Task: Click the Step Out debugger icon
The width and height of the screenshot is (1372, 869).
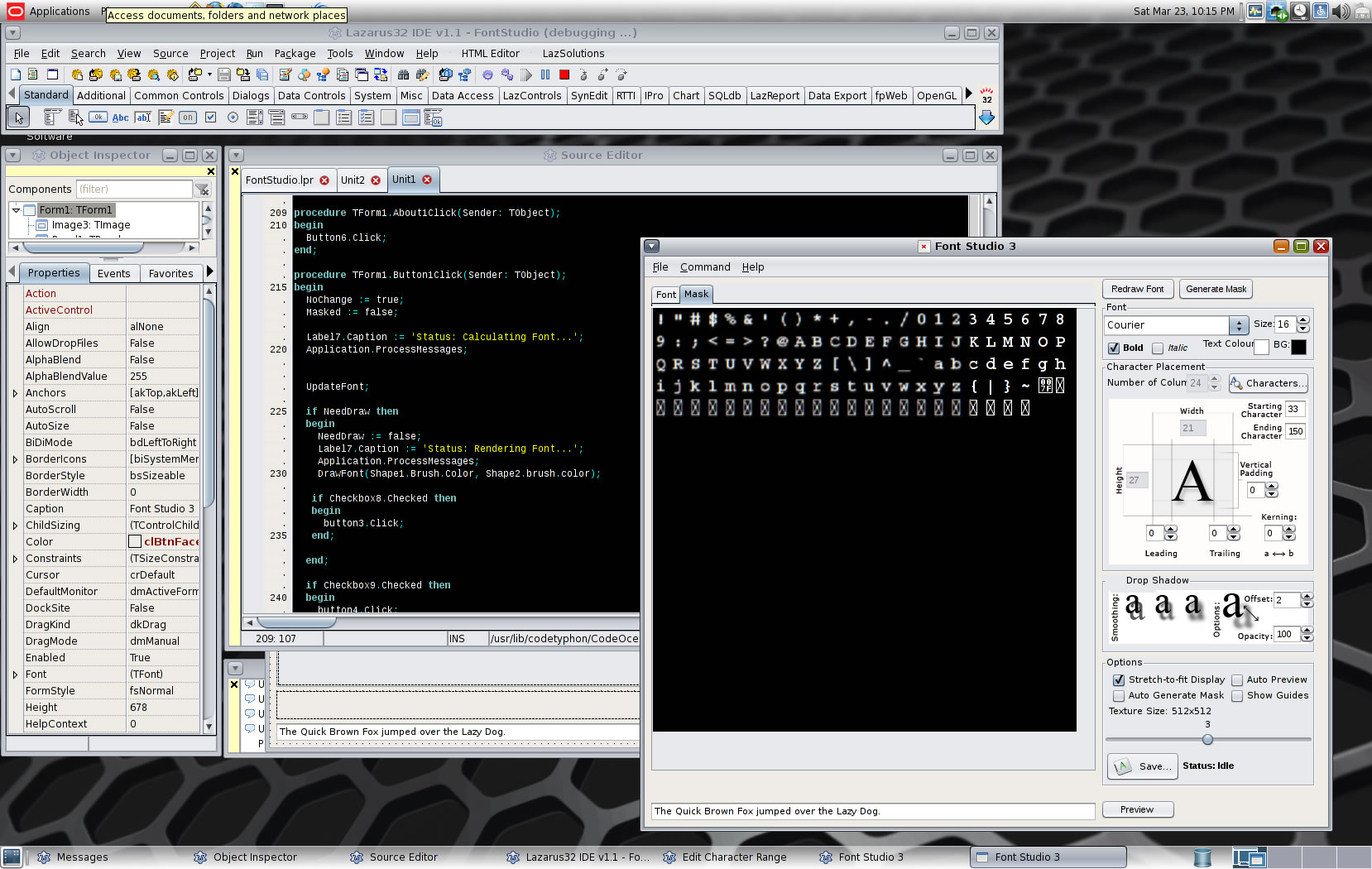Action: (x=621, y=74)
